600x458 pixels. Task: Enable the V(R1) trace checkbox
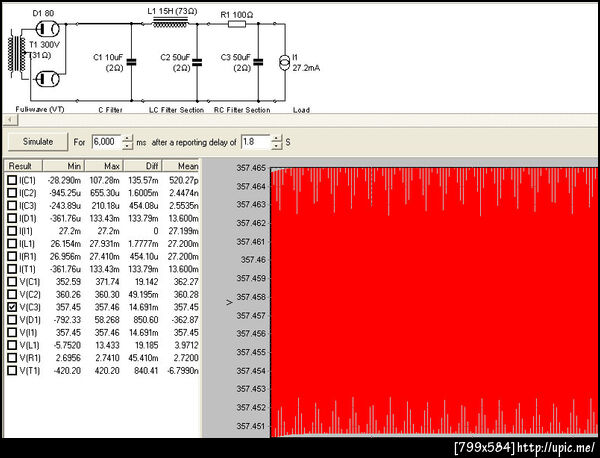(12, 357)
